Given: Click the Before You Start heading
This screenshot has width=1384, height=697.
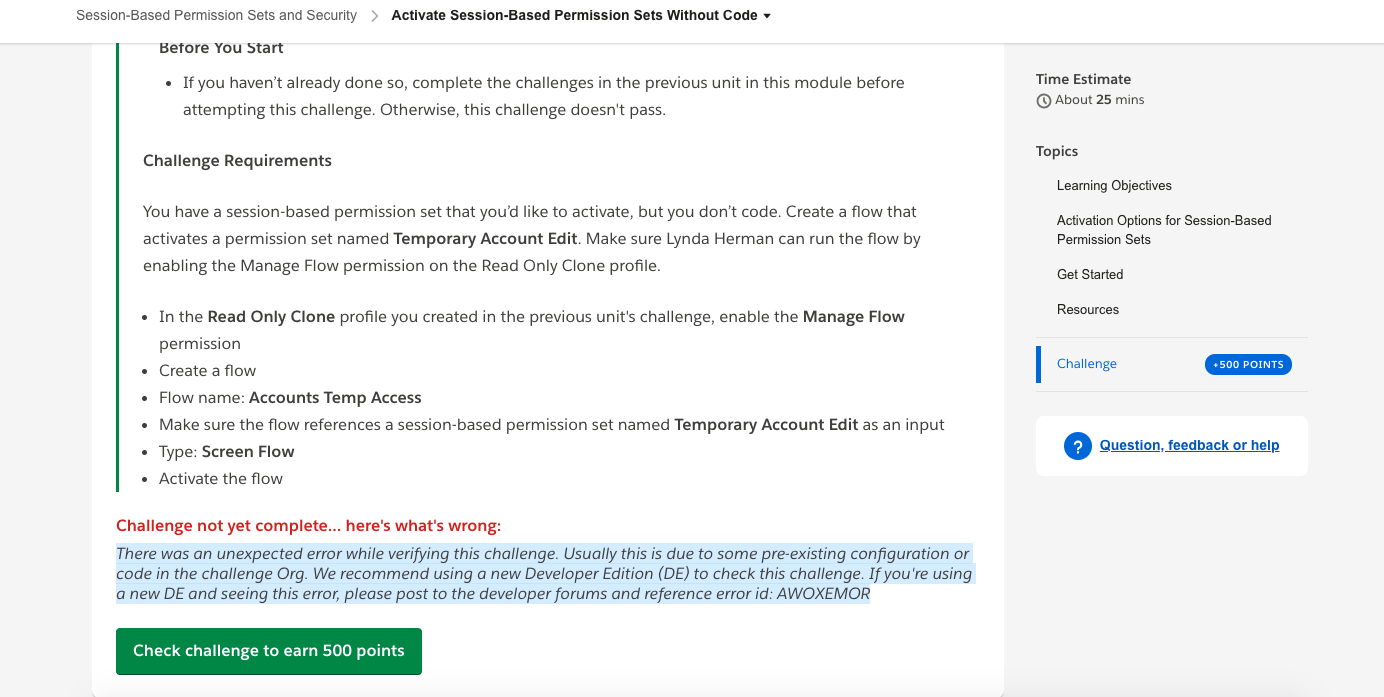Looking at the screenshot, I should 221,48.
